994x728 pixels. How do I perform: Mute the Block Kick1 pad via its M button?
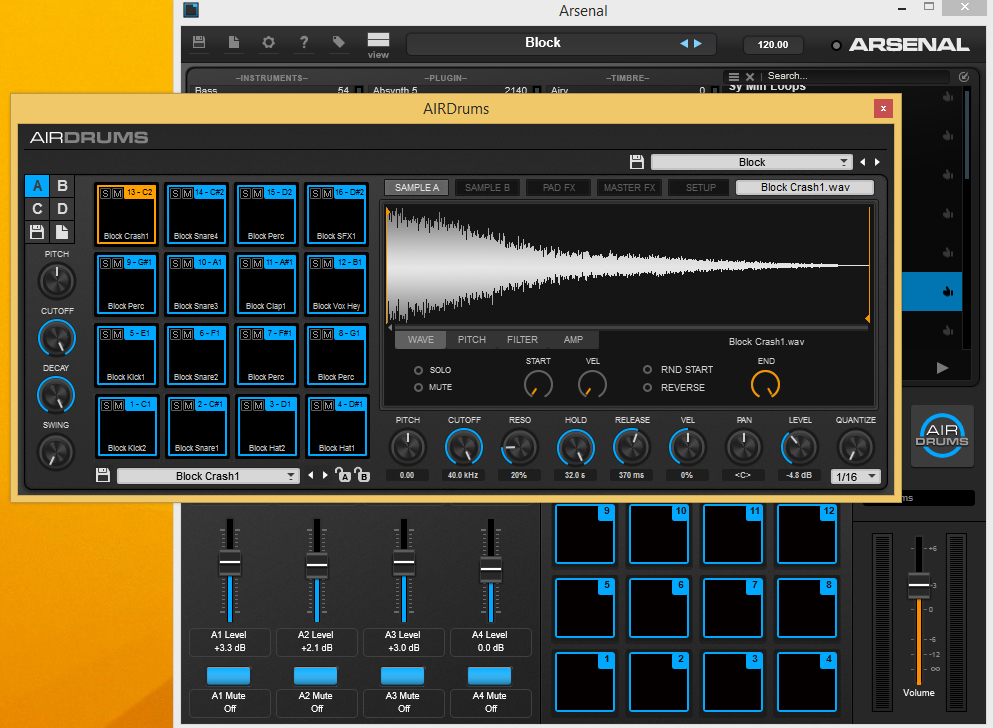(x=118, y=333)
